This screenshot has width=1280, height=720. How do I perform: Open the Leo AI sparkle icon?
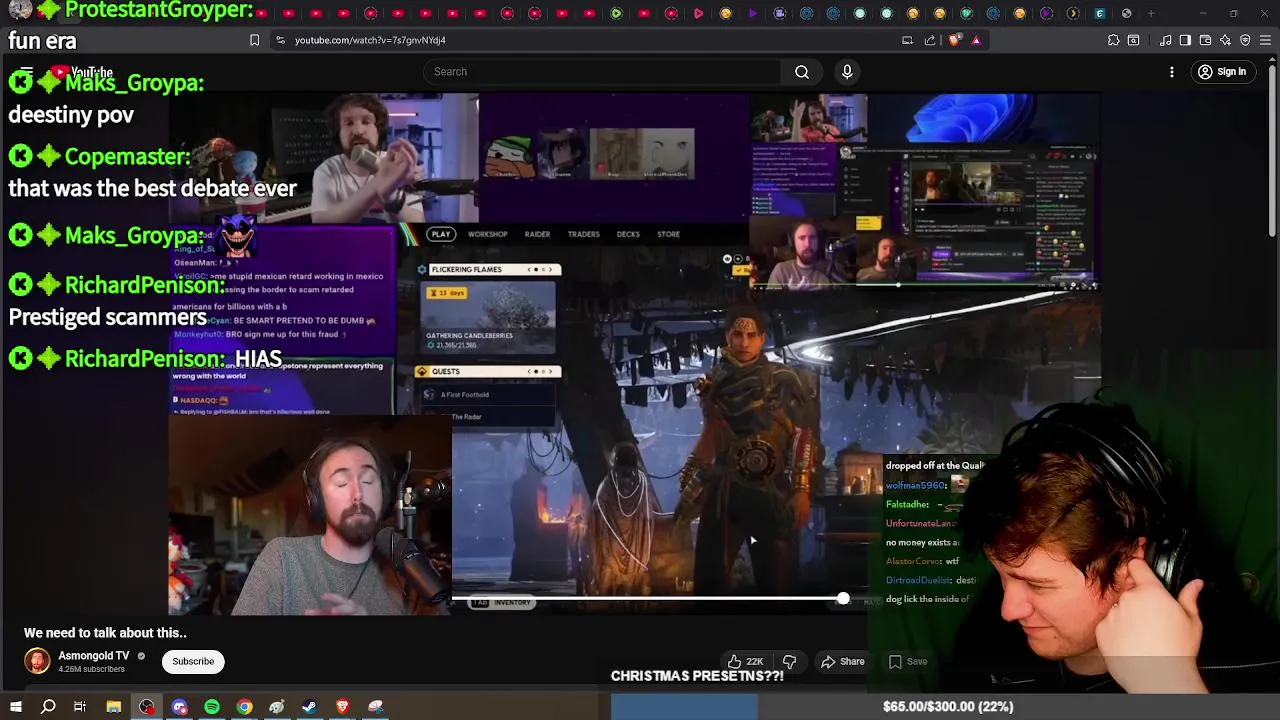(x=1225, y=40)
